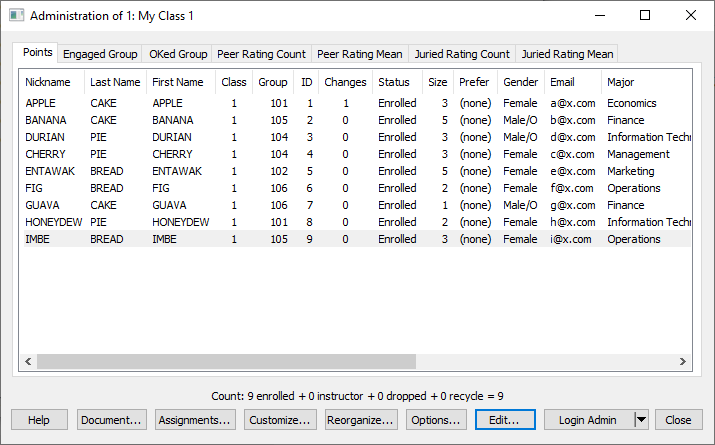The image size is (715, 445).
Task: Sort by Nickname column header
Action: click(x=48, y=82)
